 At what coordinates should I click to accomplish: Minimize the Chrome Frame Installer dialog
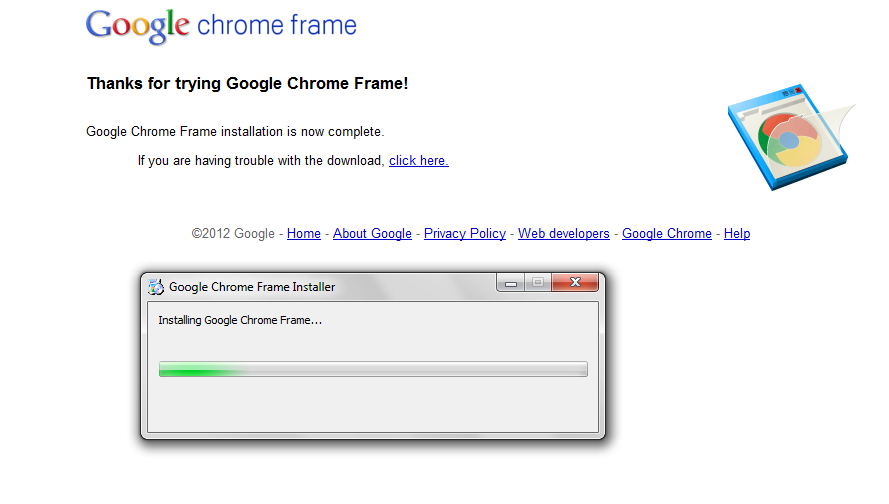[x=511, y=284]
